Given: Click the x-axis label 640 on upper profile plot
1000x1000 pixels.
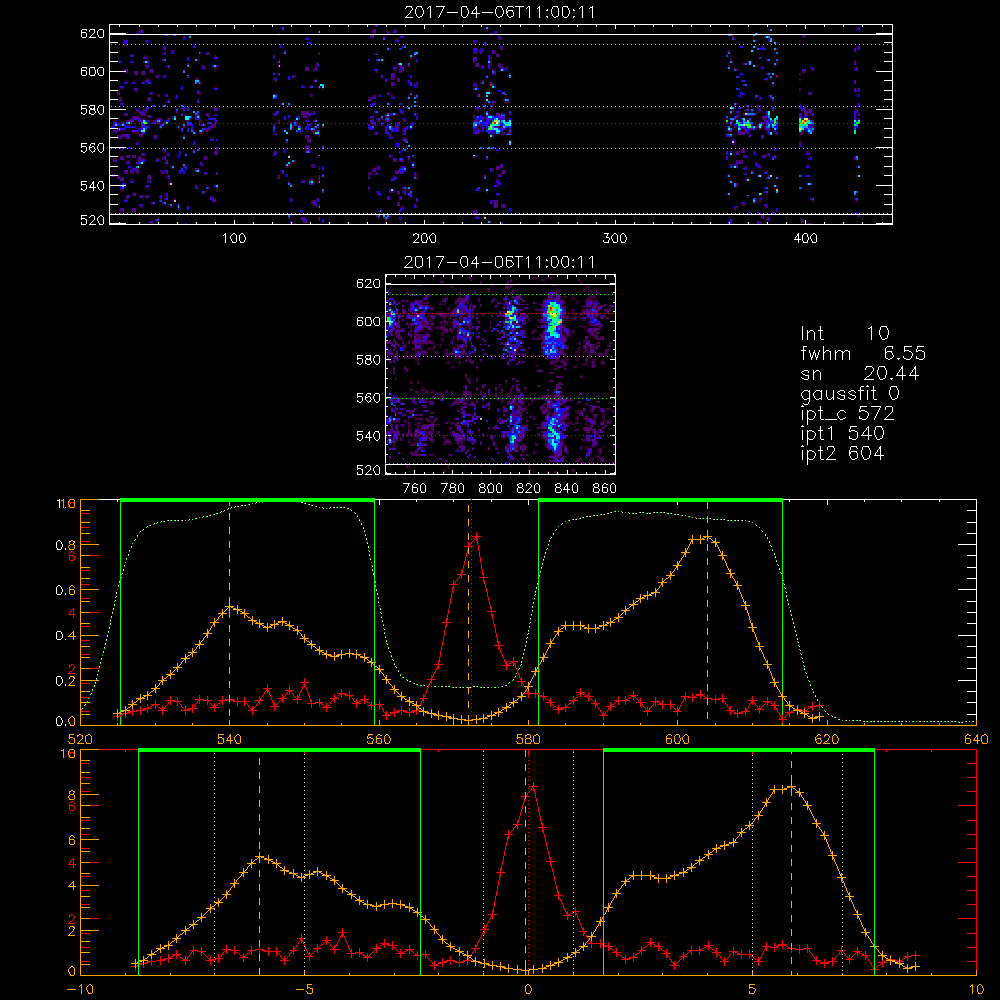Looking at the screenshot, I should (976, 740).
